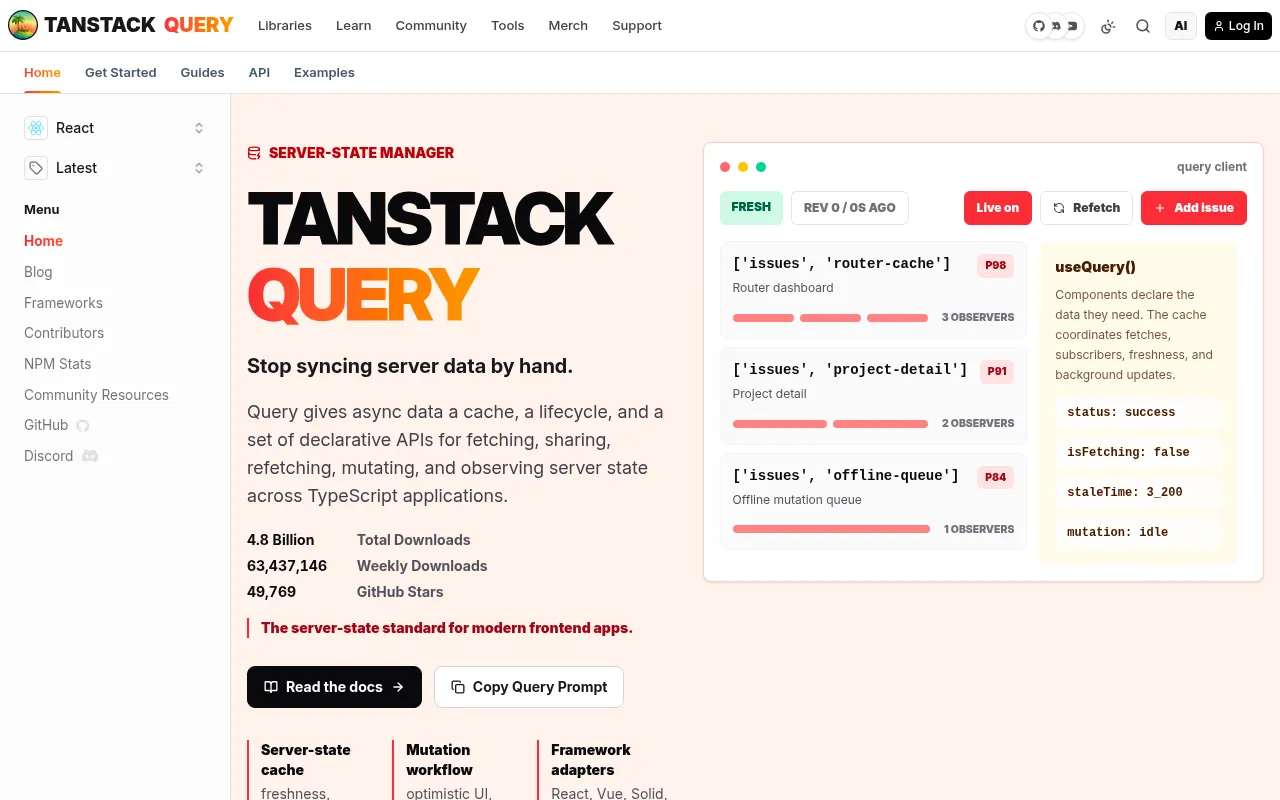Open Frameworks in the sidebar
This screenshot has width=1280, height=800.
pyautogui.click(x=63, y=303)
